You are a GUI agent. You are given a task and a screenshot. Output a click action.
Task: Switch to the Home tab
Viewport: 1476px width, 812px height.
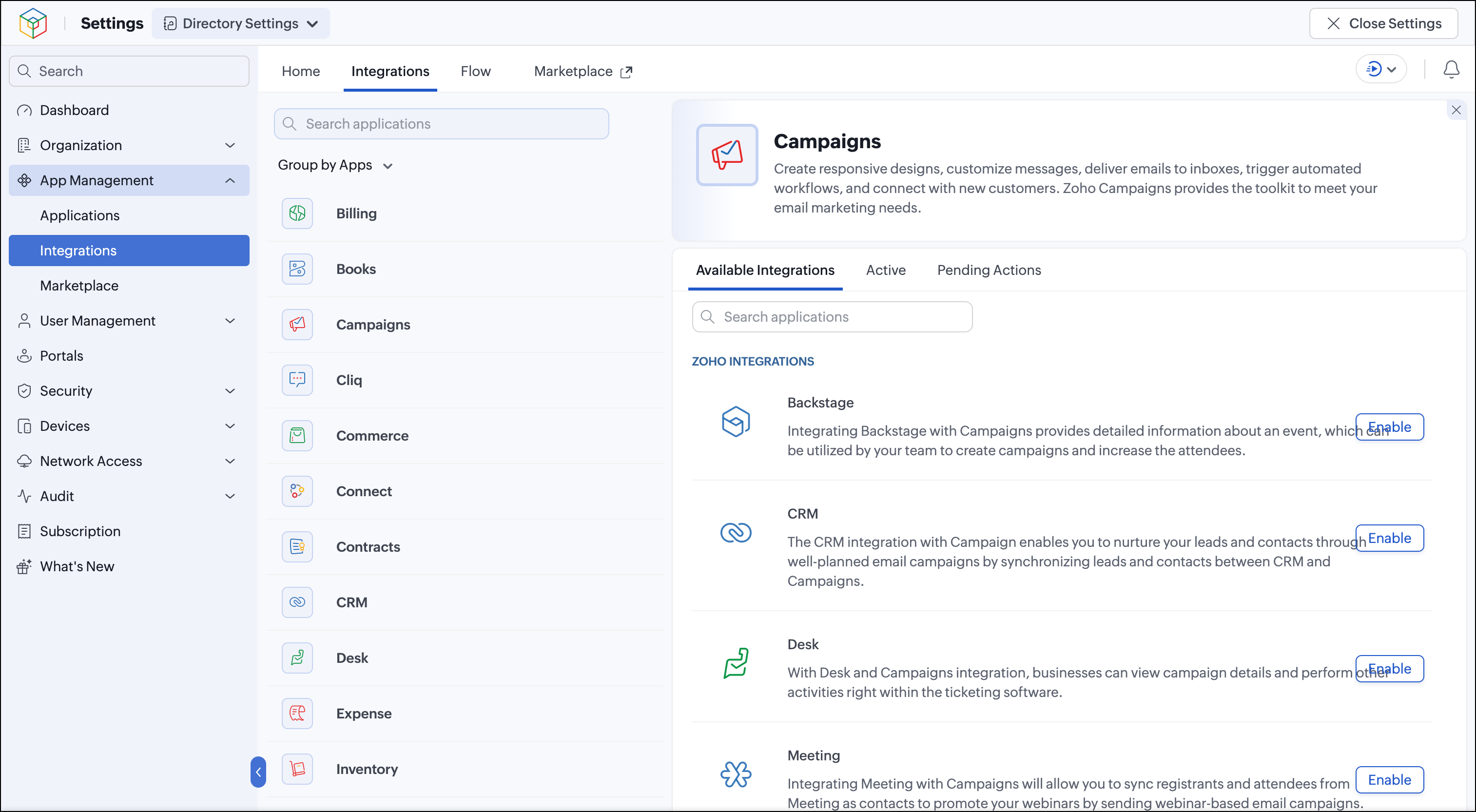tap(301, 72)
